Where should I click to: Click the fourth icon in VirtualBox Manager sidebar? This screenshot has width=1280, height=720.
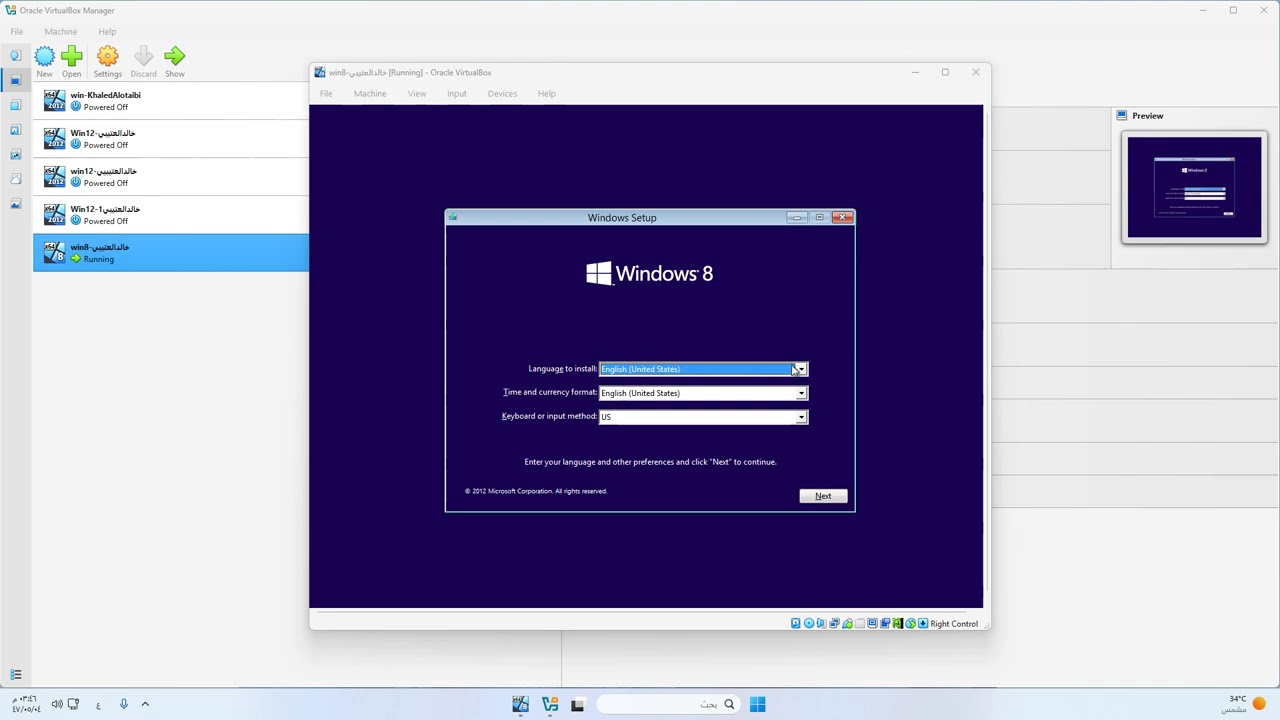15,130
